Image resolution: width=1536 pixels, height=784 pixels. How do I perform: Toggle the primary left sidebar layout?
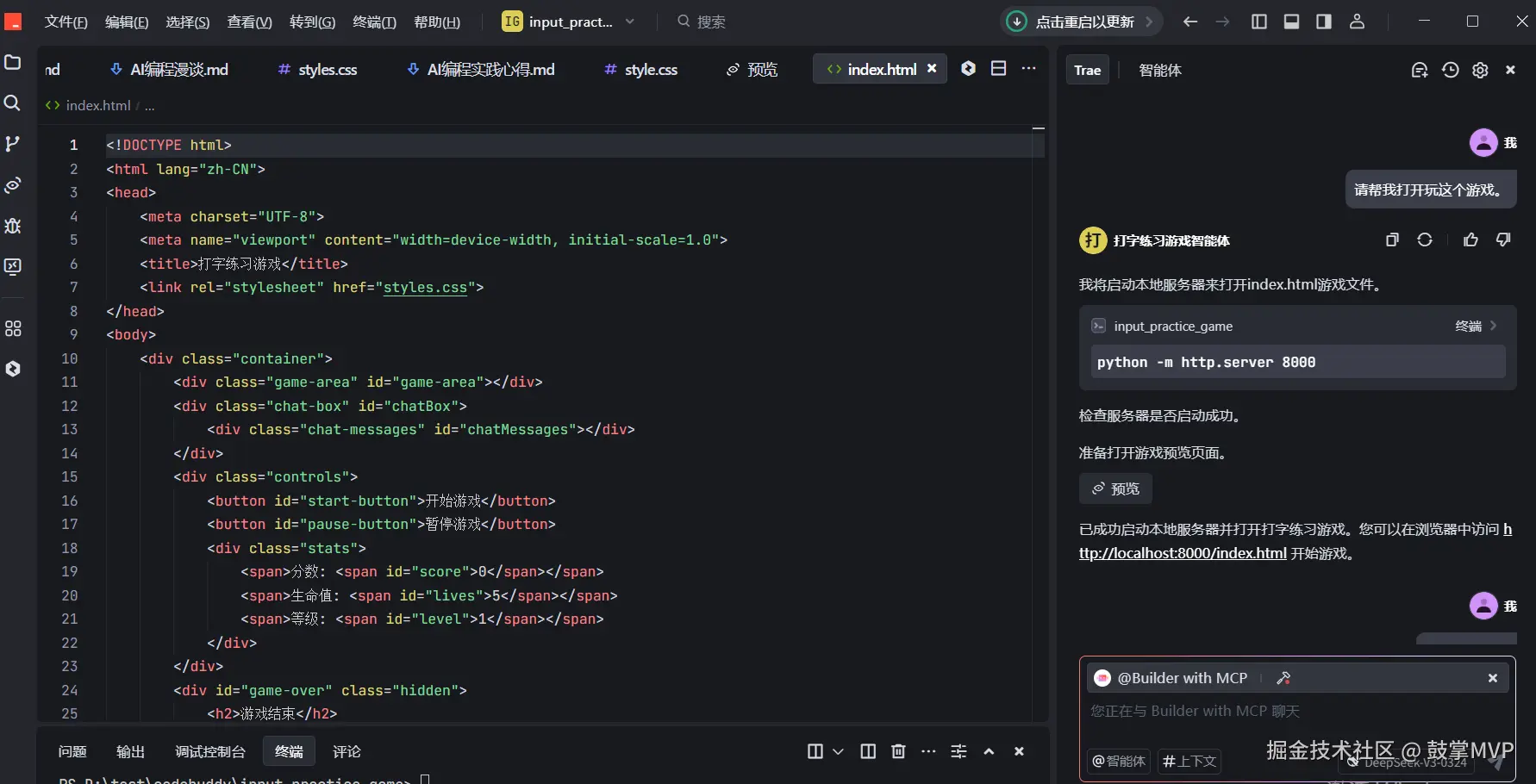[1258, 22]
